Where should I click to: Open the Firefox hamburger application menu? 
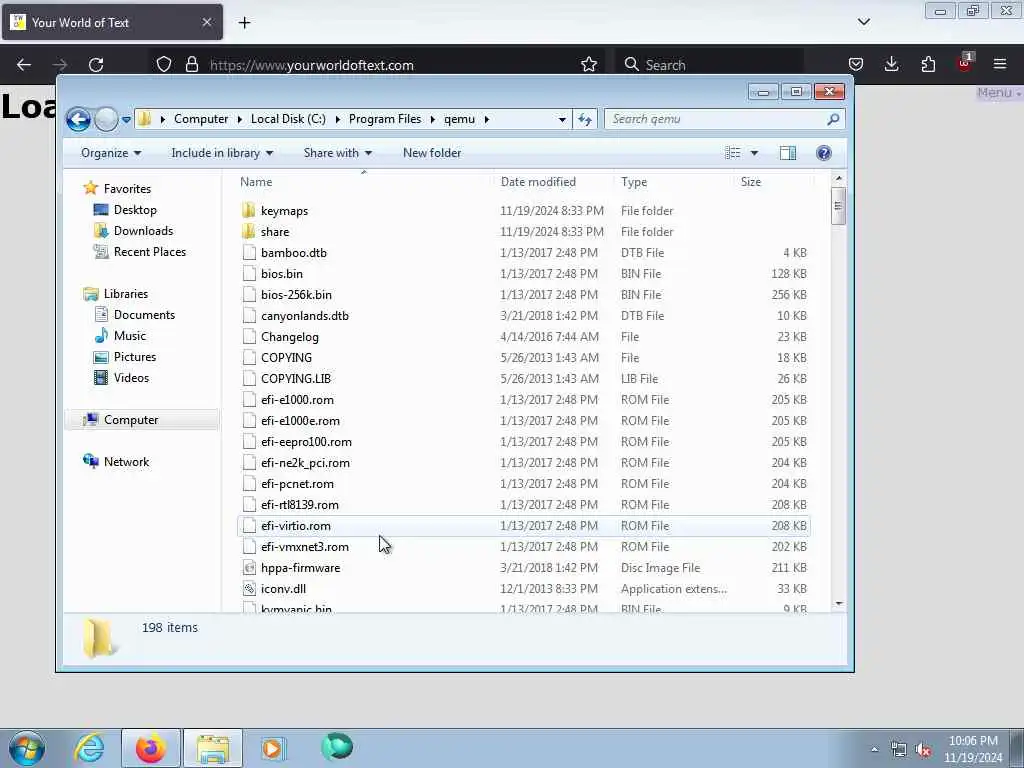point(1000,64)
